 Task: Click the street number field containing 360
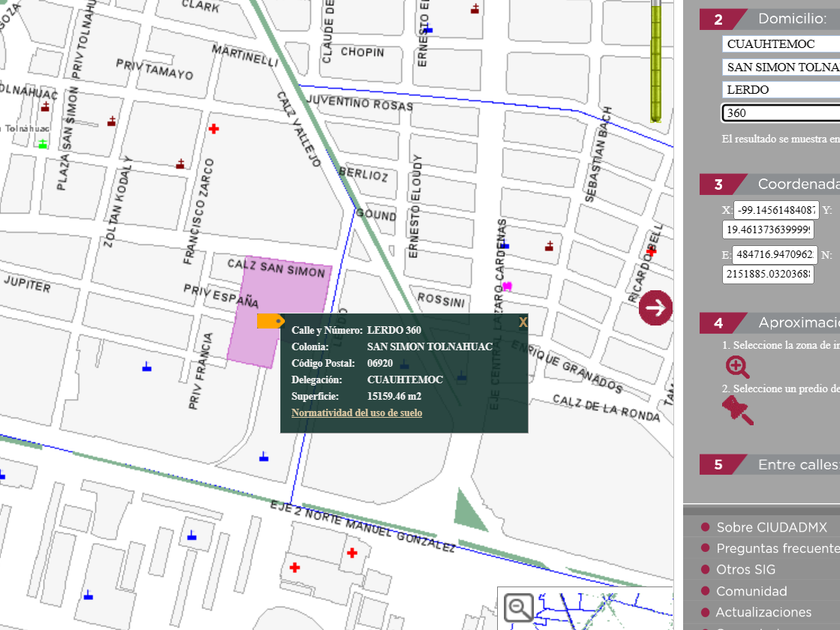[780, 113]
